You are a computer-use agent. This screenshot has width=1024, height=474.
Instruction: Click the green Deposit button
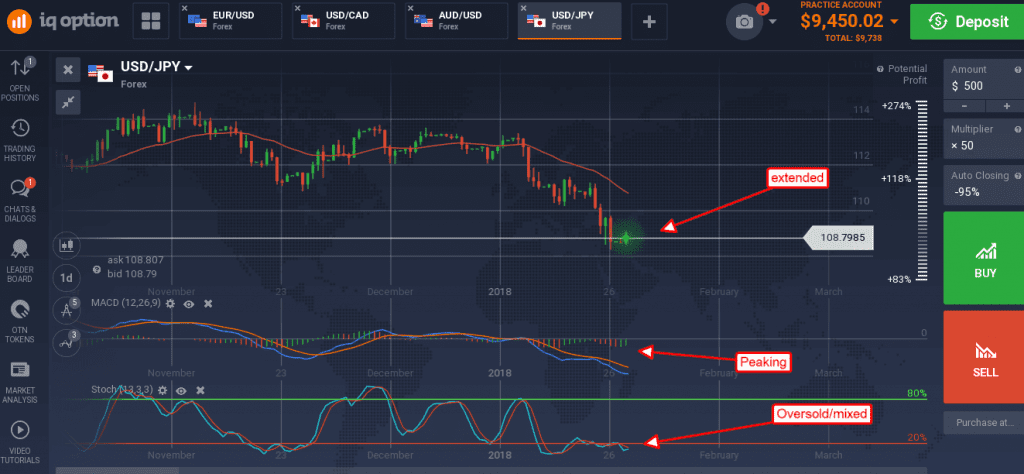(x=967, y=22)
